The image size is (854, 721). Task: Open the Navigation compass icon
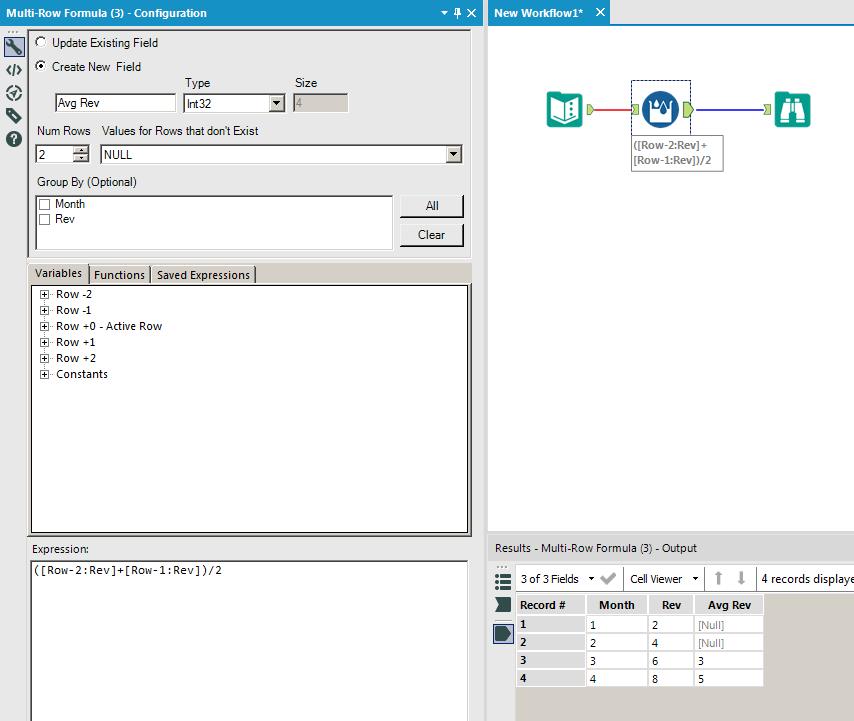point(14,93)
